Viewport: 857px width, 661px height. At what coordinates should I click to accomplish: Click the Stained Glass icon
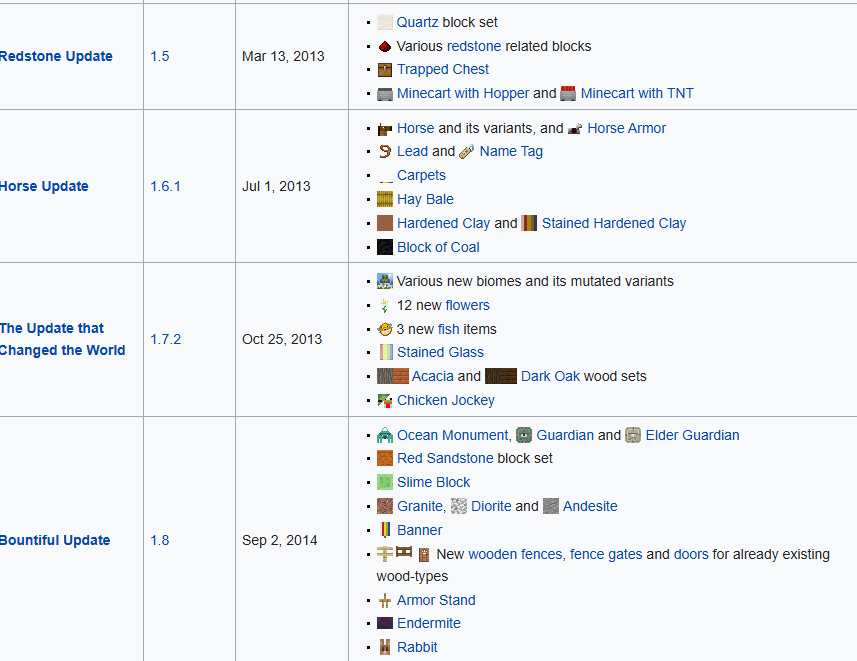click(x=386, y=352)
